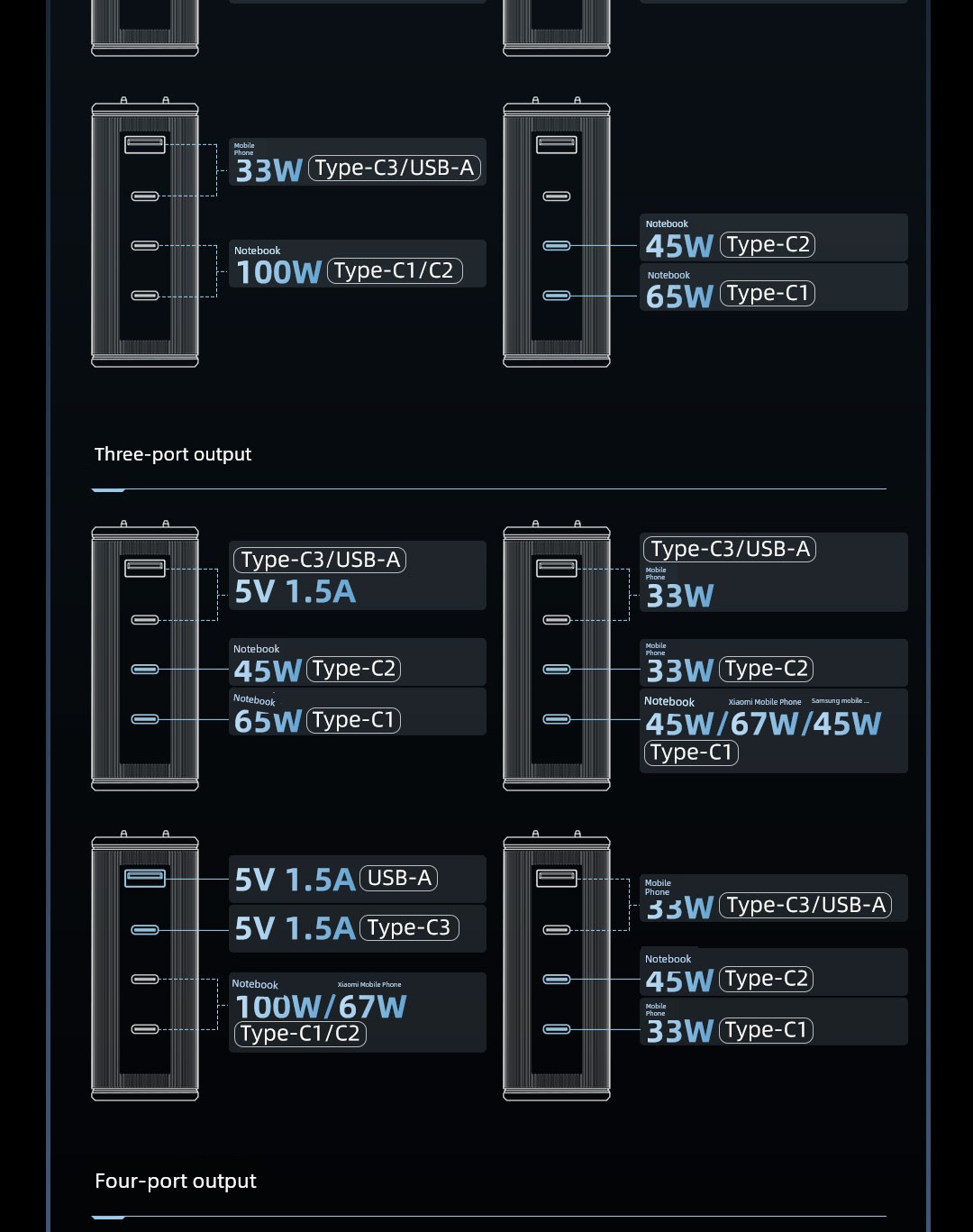This screenshot has width=973, height=1232.
Task: Click the Three-port output heading
Action: click(x=173, y=454)
